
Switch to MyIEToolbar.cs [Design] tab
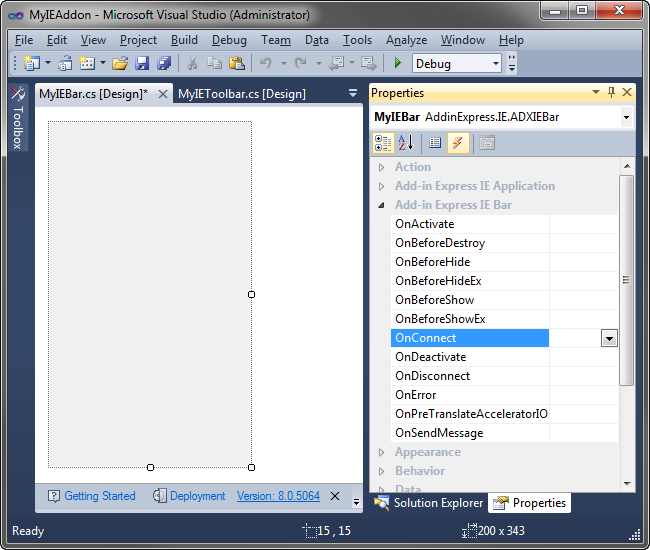point(242,94)
